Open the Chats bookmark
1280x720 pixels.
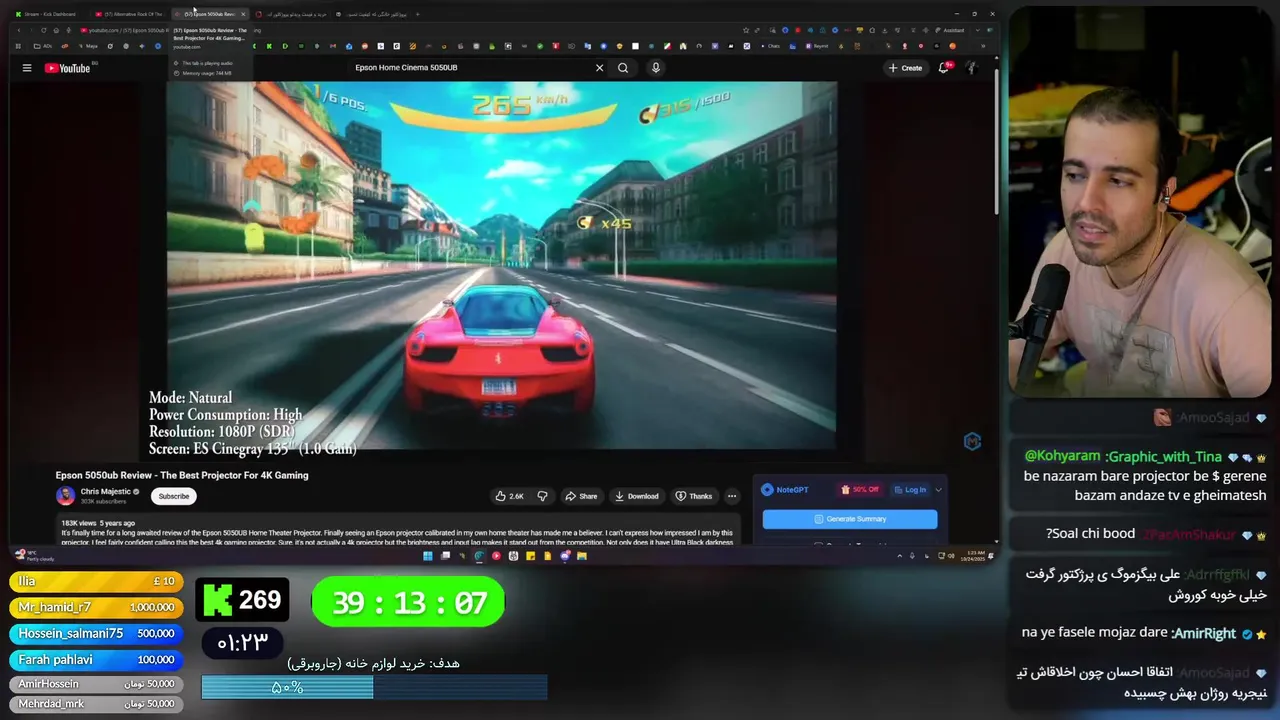tap(770, 46)
